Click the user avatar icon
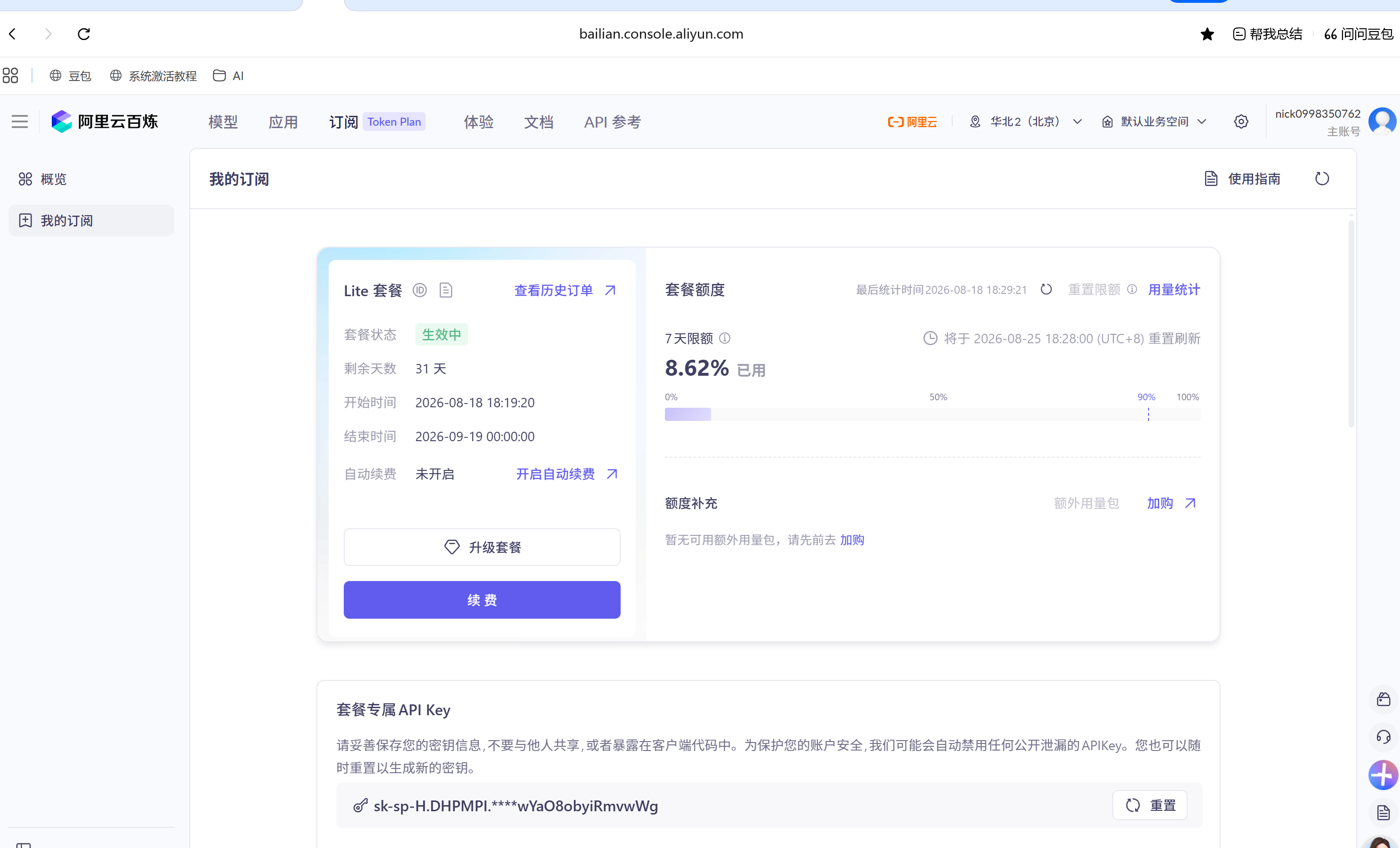The image size is (1400, 848). pos(1383,121)
